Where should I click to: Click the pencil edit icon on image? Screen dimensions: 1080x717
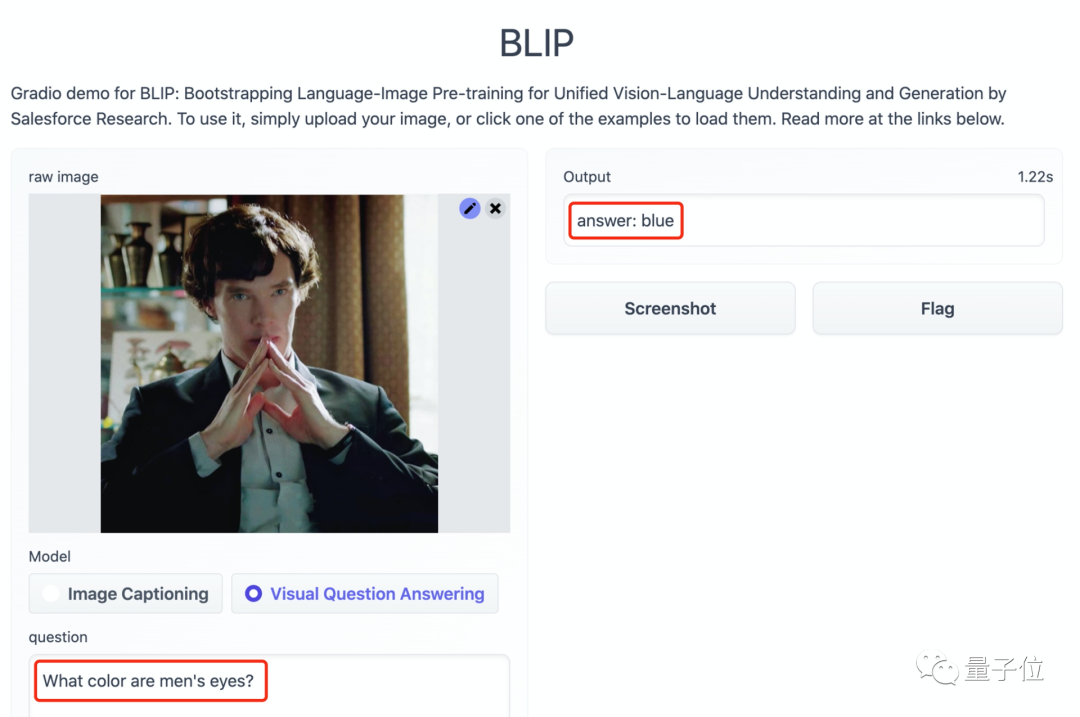469,208
